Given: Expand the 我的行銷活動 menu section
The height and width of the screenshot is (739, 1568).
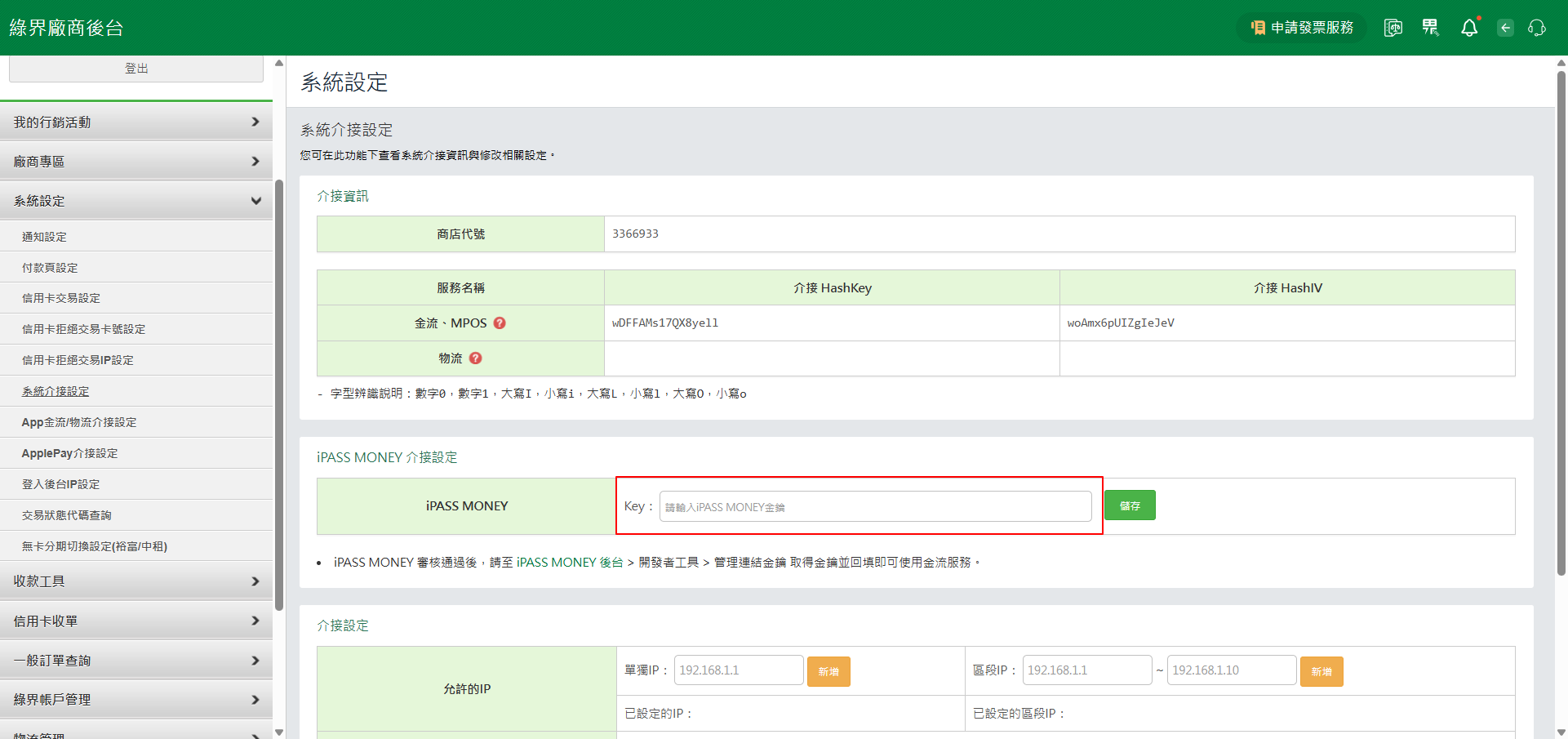Looking at the screenshot, I should (x=136, y=122).
